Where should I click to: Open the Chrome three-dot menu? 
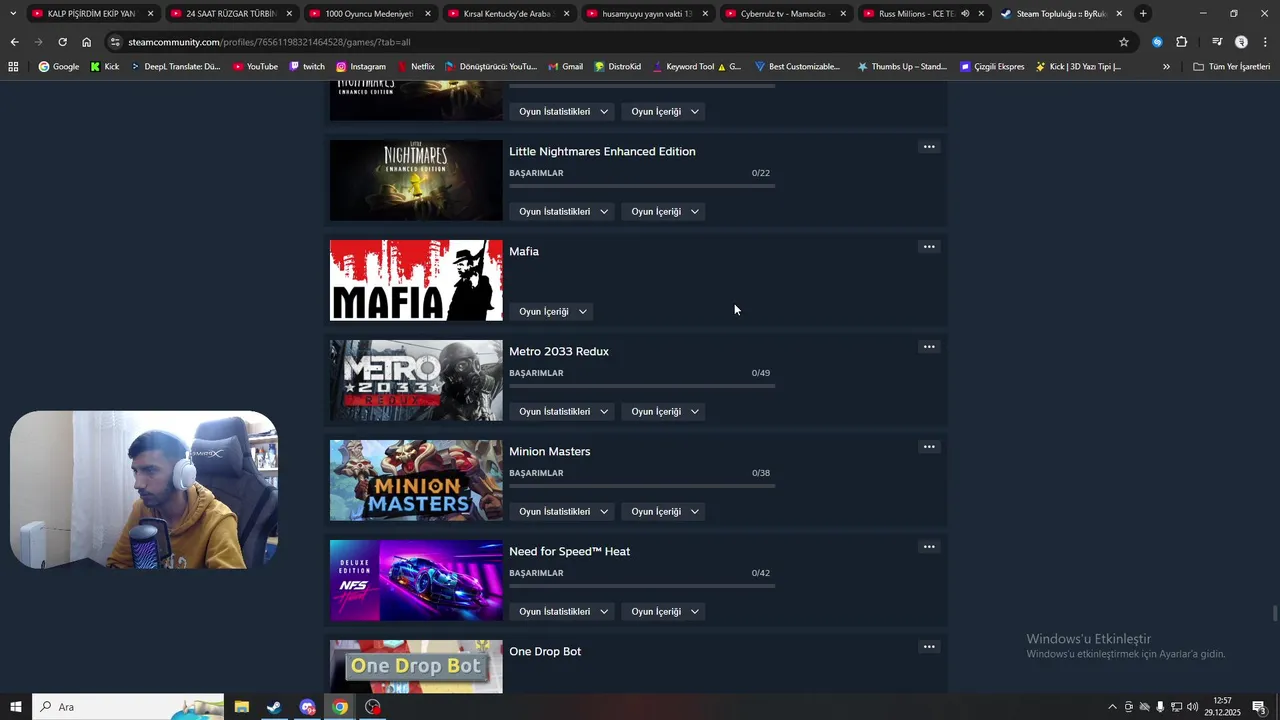1266,42
